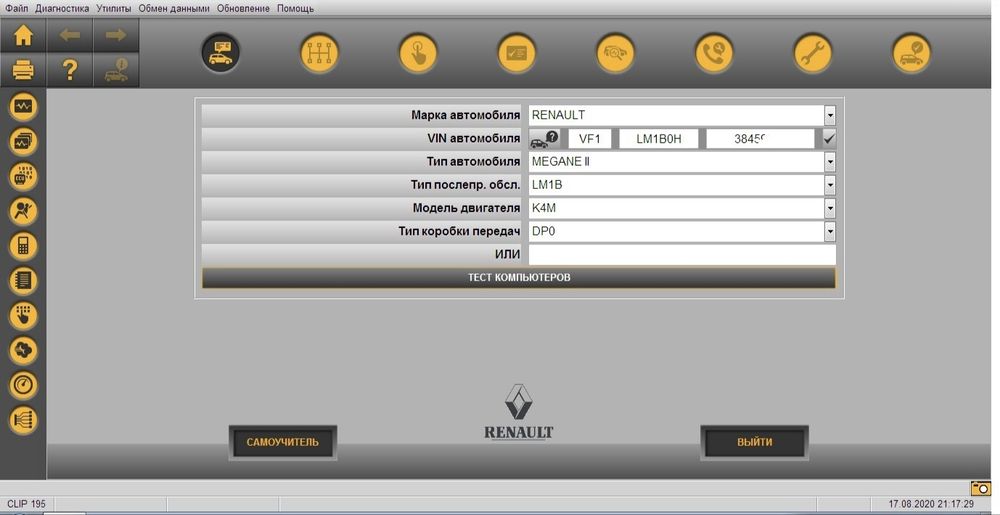The height and width of the screenshot is (515, 1000).
Task: Open the airbag passenger sidebar icon
Action: 24,211
